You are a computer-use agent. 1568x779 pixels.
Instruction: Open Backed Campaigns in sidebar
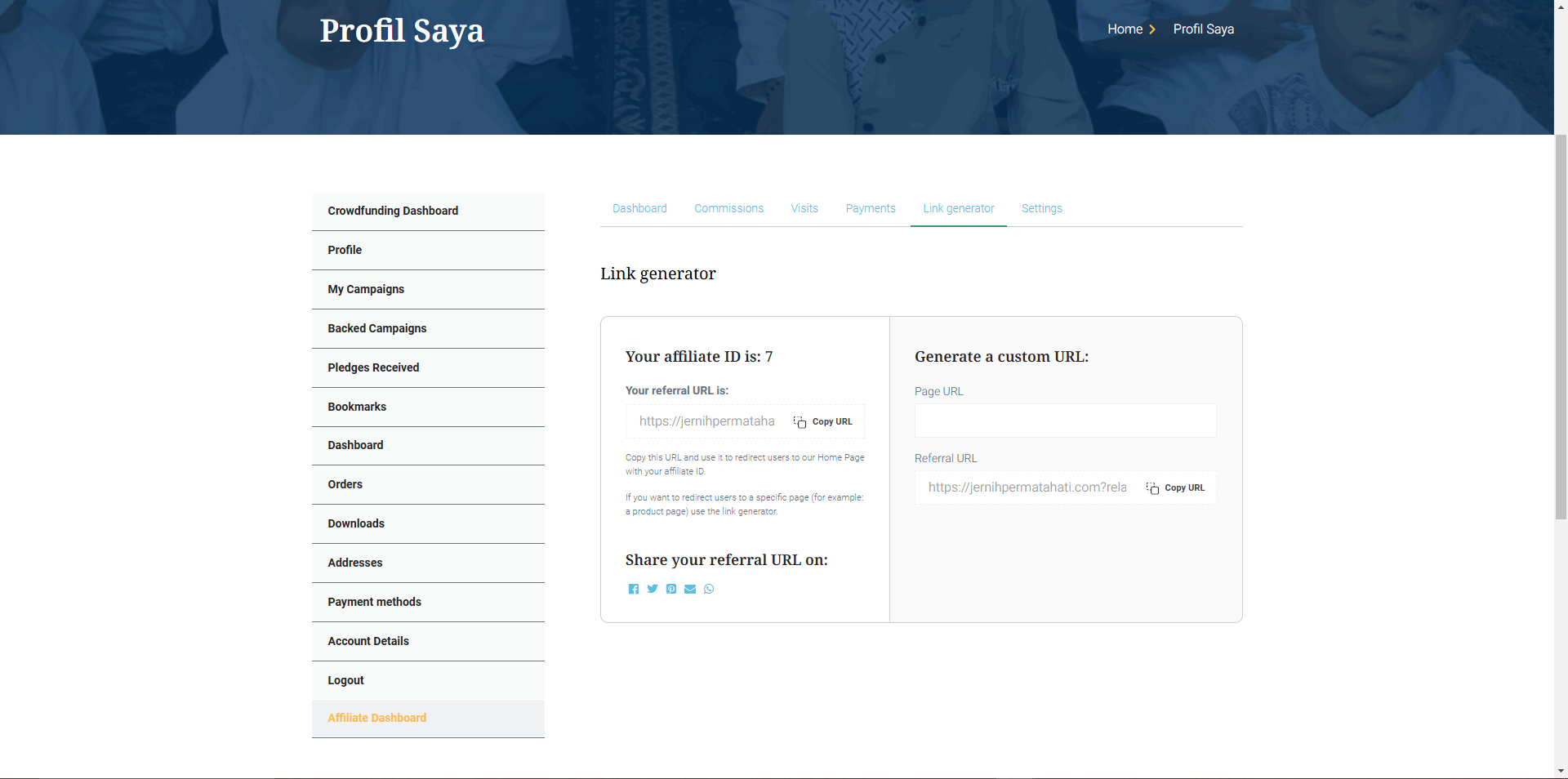pos(428,328)
